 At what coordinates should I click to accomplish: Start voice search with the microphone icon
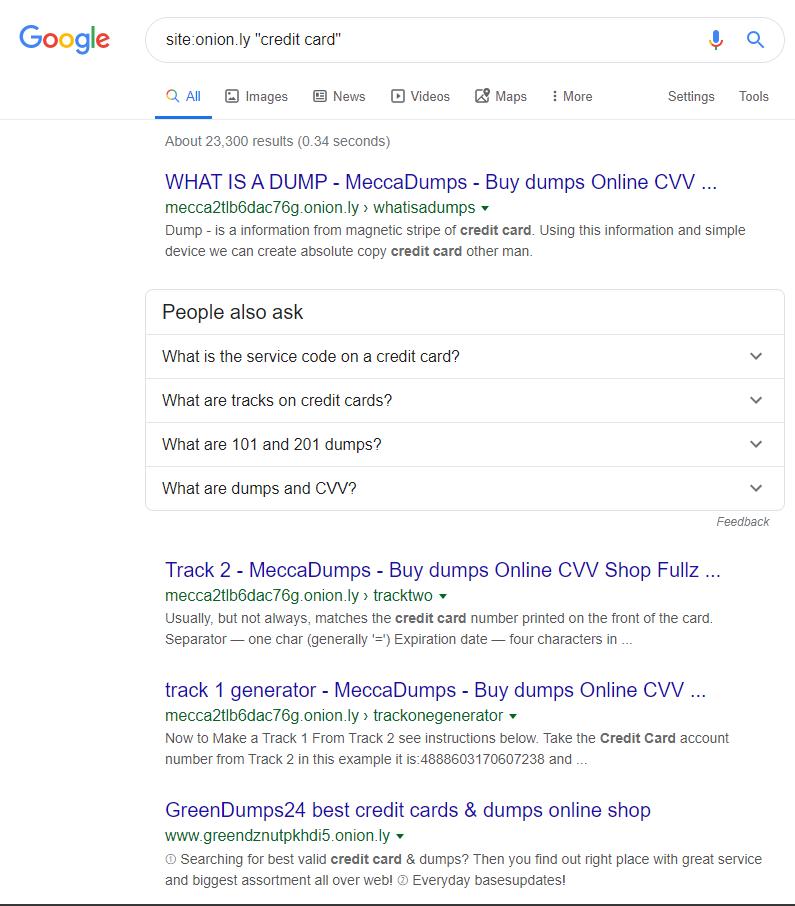point(715,39)
